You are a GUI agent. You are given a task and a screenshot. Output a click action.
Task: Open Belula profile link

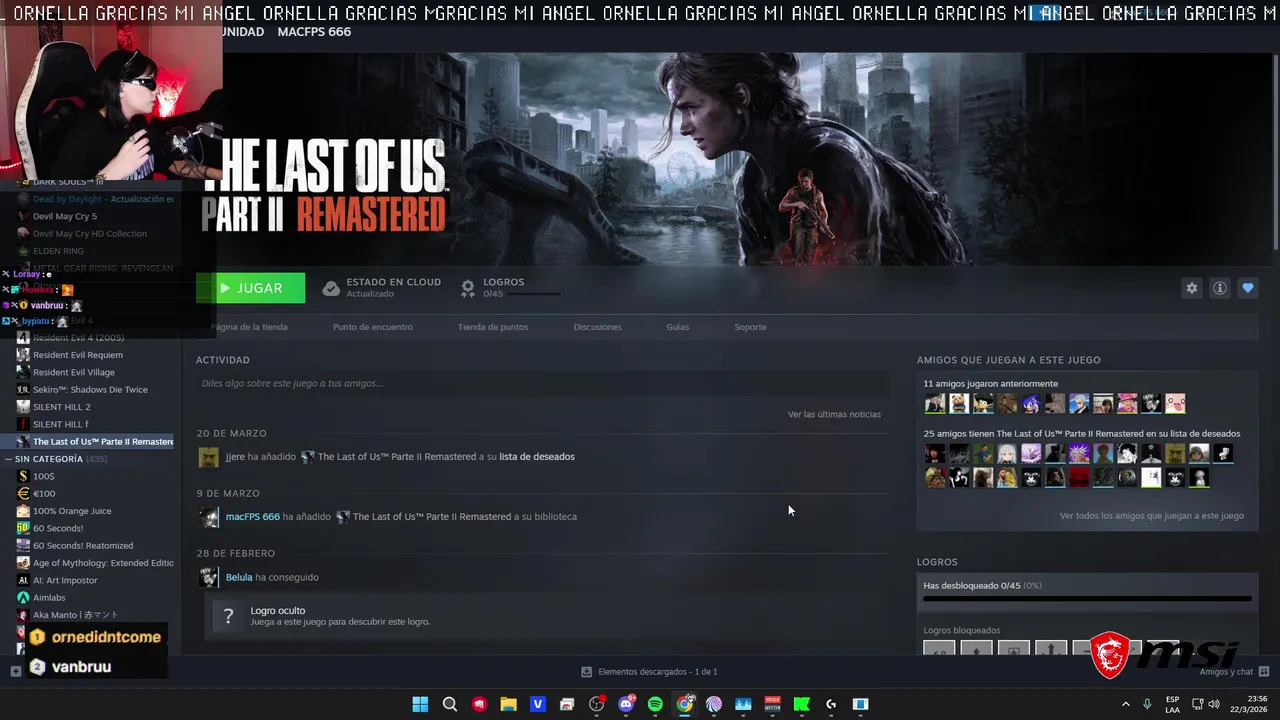(239, 577)
